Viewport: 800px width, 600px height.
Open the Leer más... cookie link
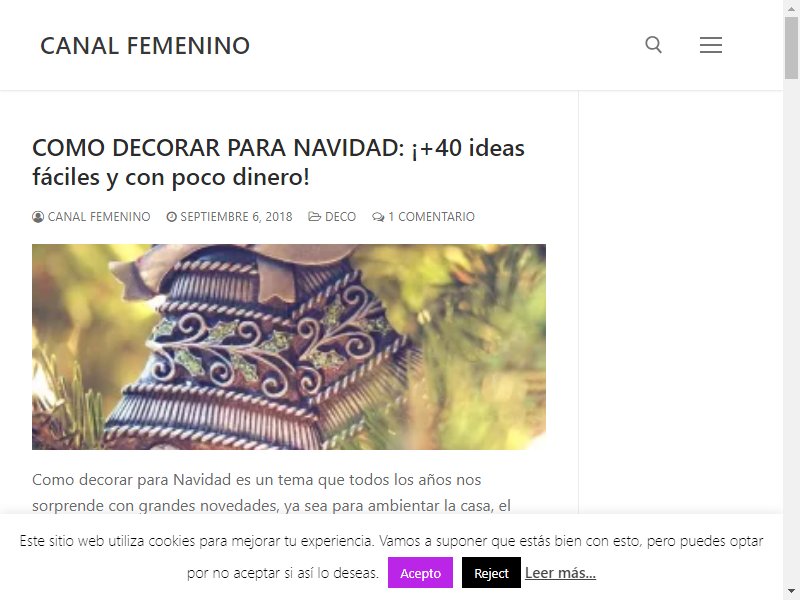tap(560, 573)
